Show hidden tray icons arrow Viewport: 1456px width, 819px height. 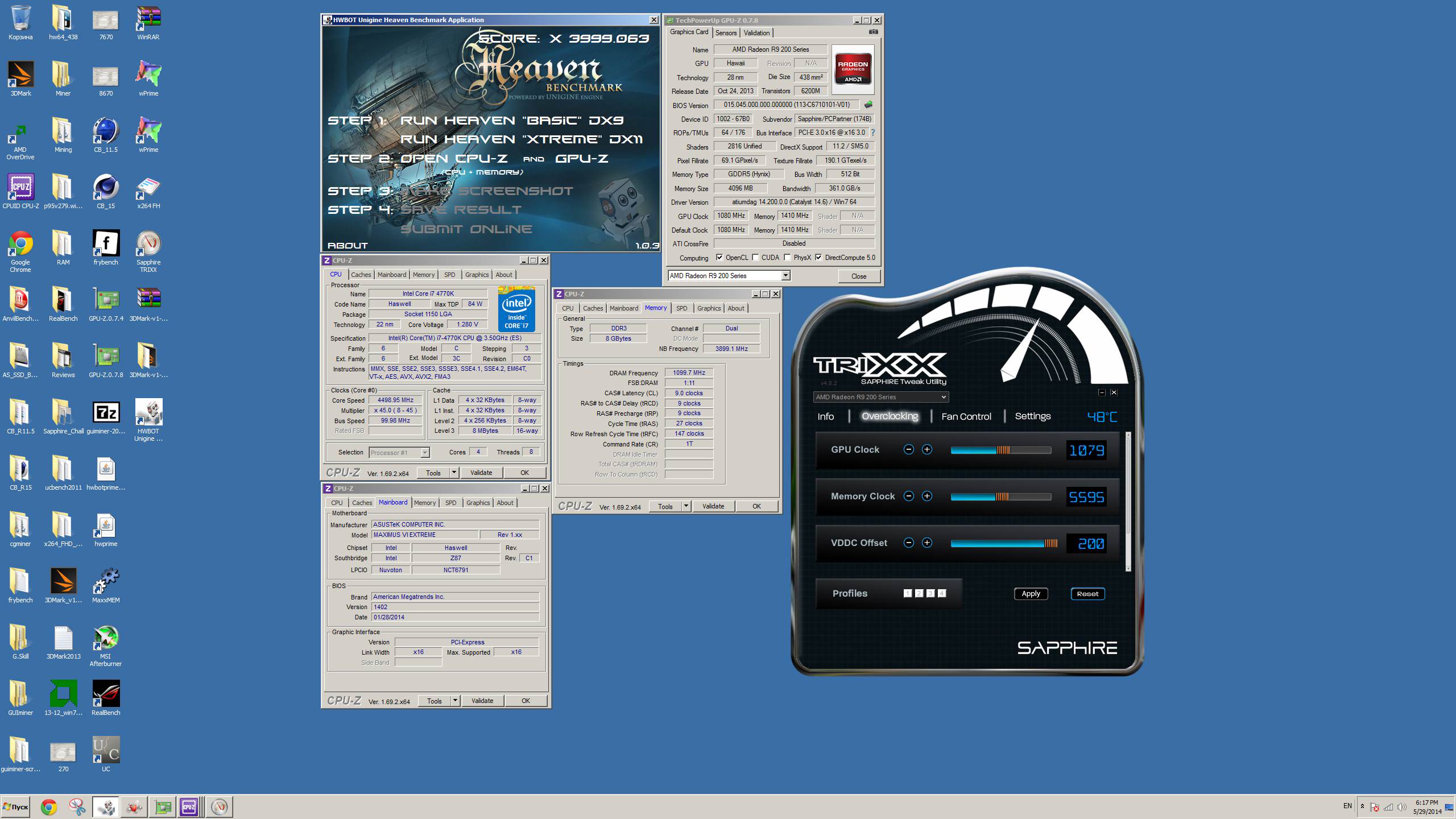coord(1362,806)
